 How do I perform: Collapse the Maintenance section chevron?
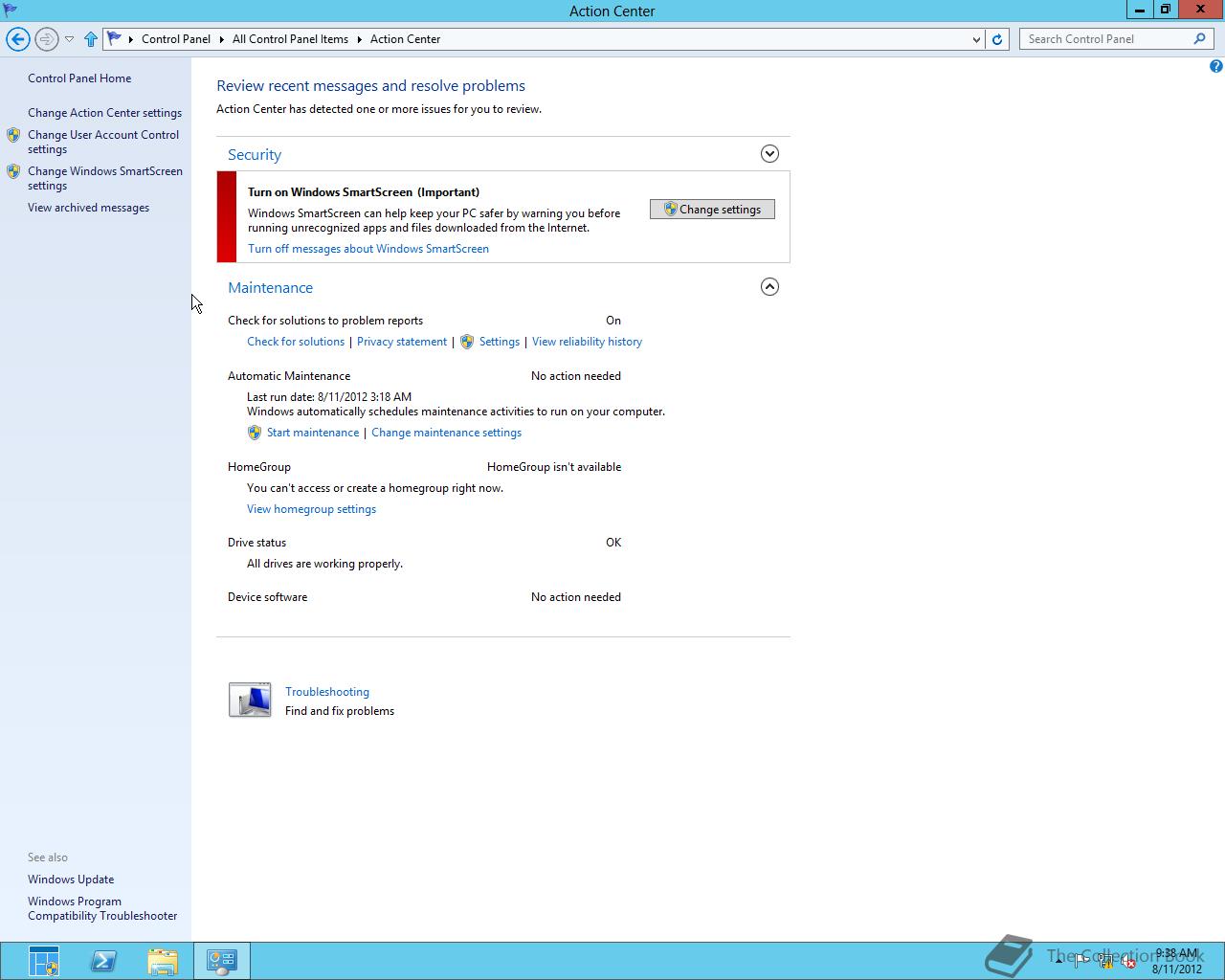(x=769, y=287)
